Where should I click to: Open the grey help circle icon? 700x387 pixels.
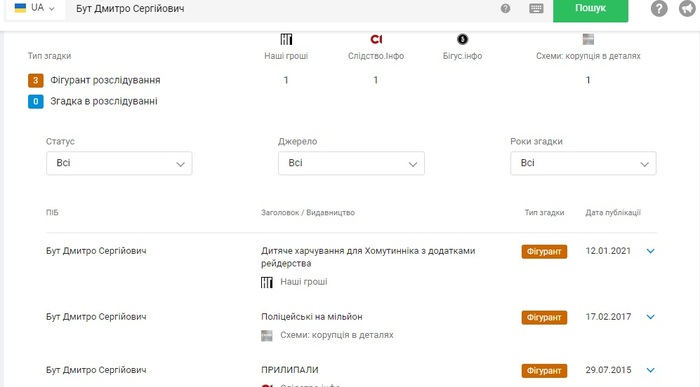click(x=659, y=8)
